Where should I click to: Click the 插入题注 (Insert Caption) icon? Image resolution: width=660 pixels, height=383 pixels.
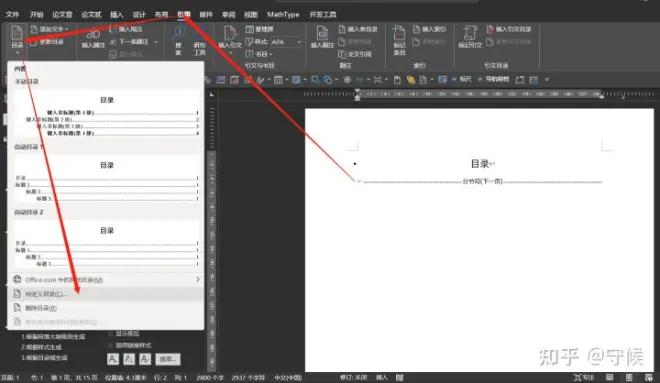(x=322, y=33)
